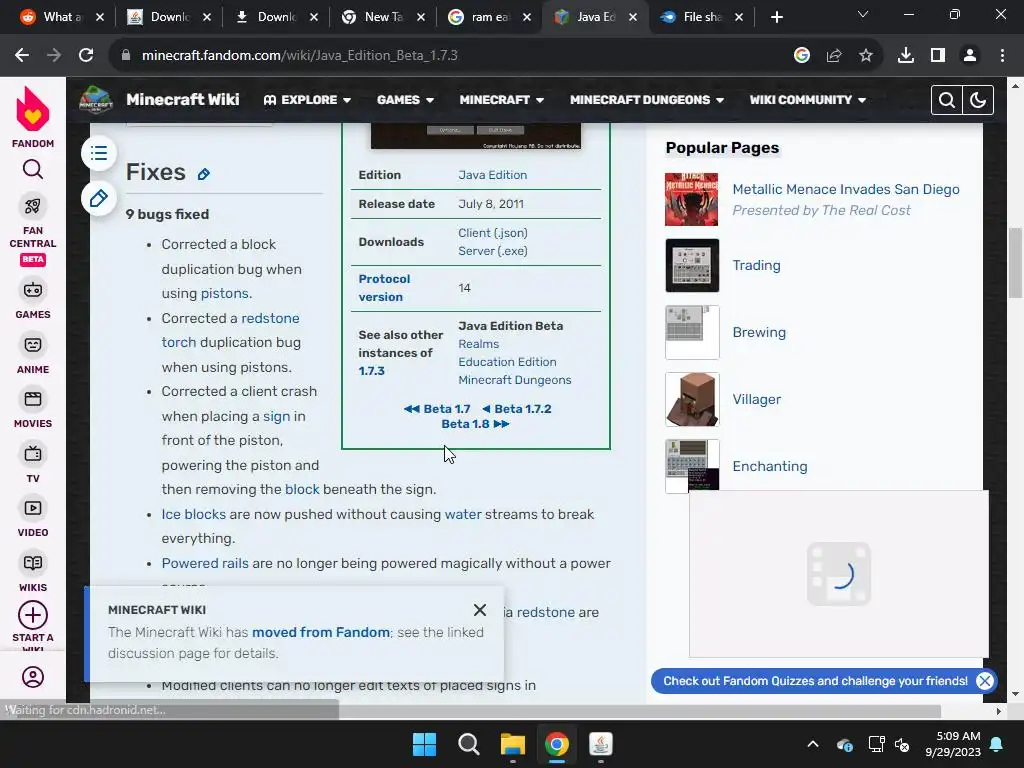Open user profile icon in Fandom sidebar
1024x768 pixels.
pos(33,677)
